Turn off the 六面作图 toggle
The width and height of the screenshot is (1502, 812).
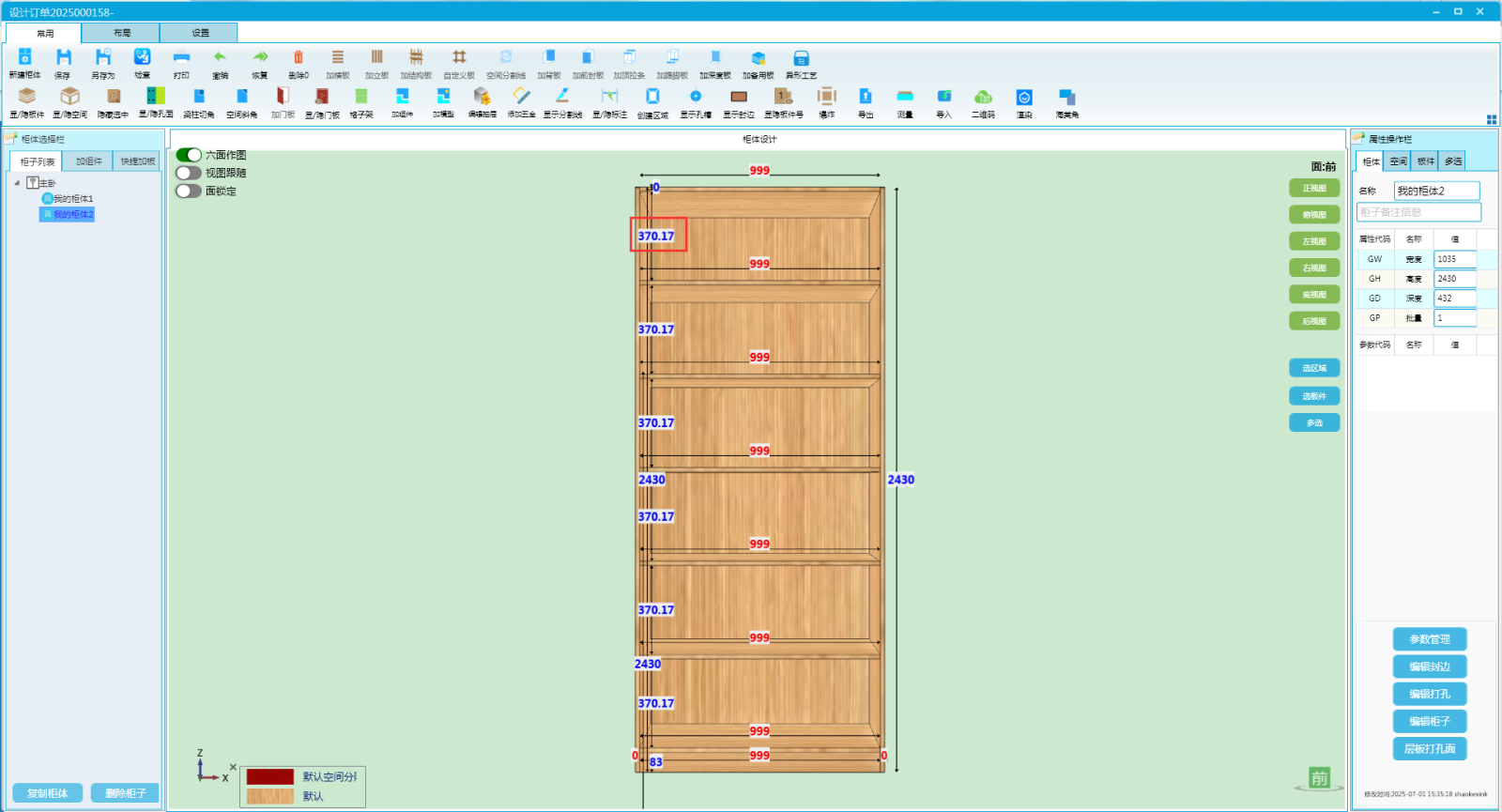[x=189, y=155]
